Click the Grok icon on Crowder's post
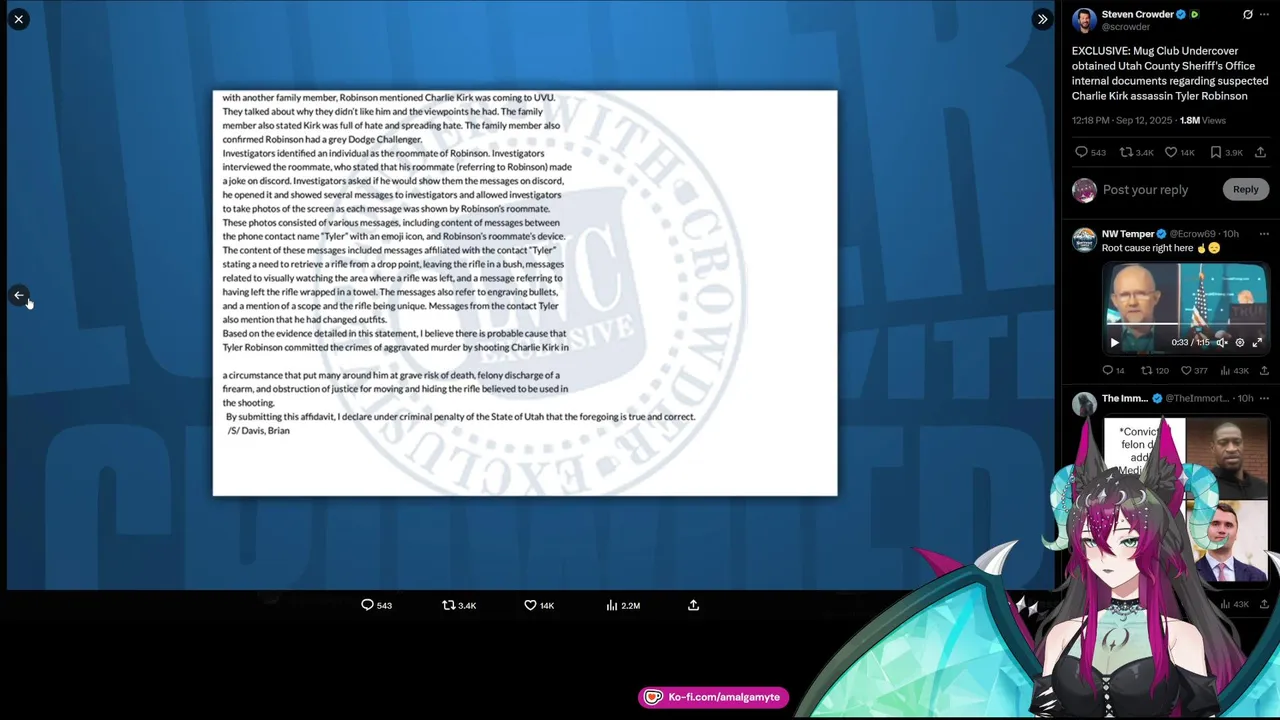1280x720 pixels. [1247, 15]
